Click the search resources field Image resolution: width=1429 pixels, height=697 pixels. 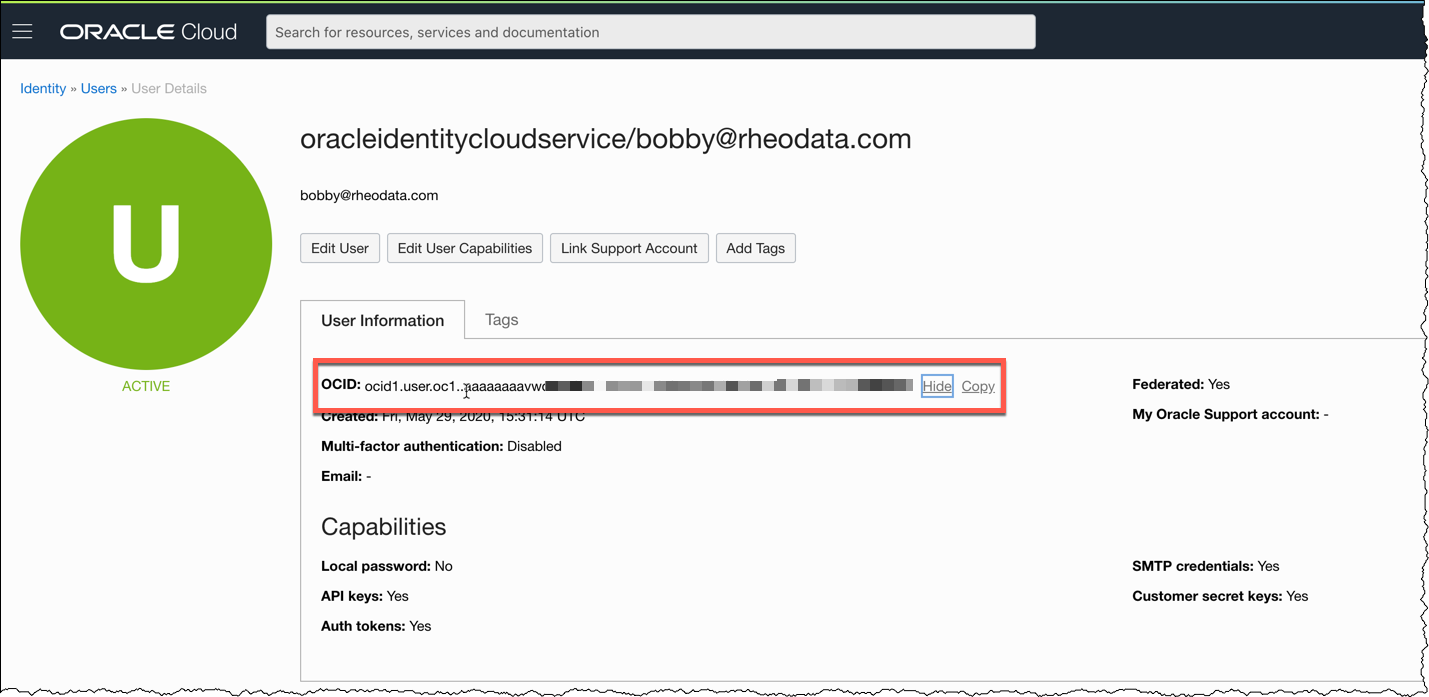(x=650, y=31)
